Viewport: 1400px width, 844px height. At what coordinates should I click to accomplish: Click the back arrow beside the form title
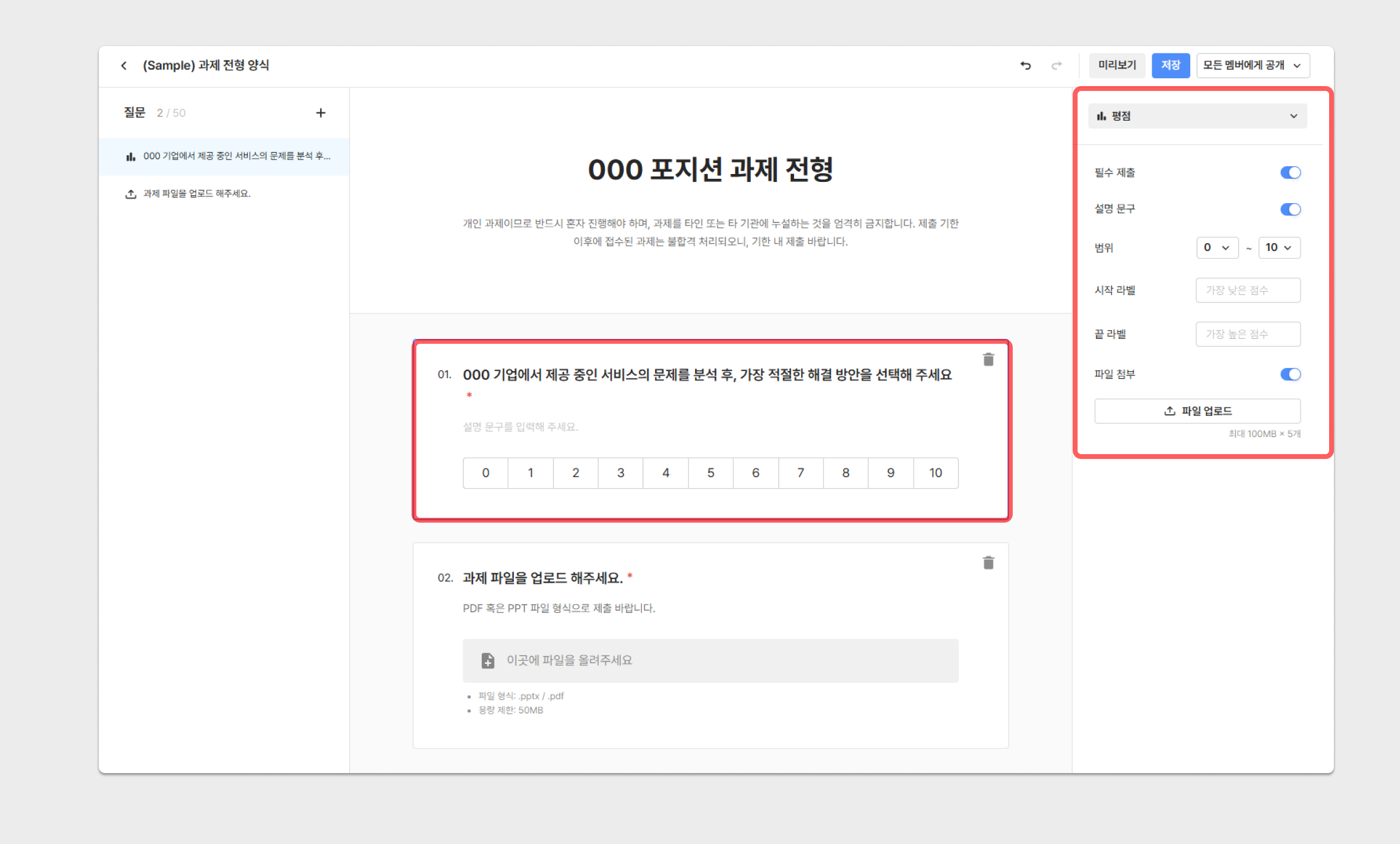point(124,65)
